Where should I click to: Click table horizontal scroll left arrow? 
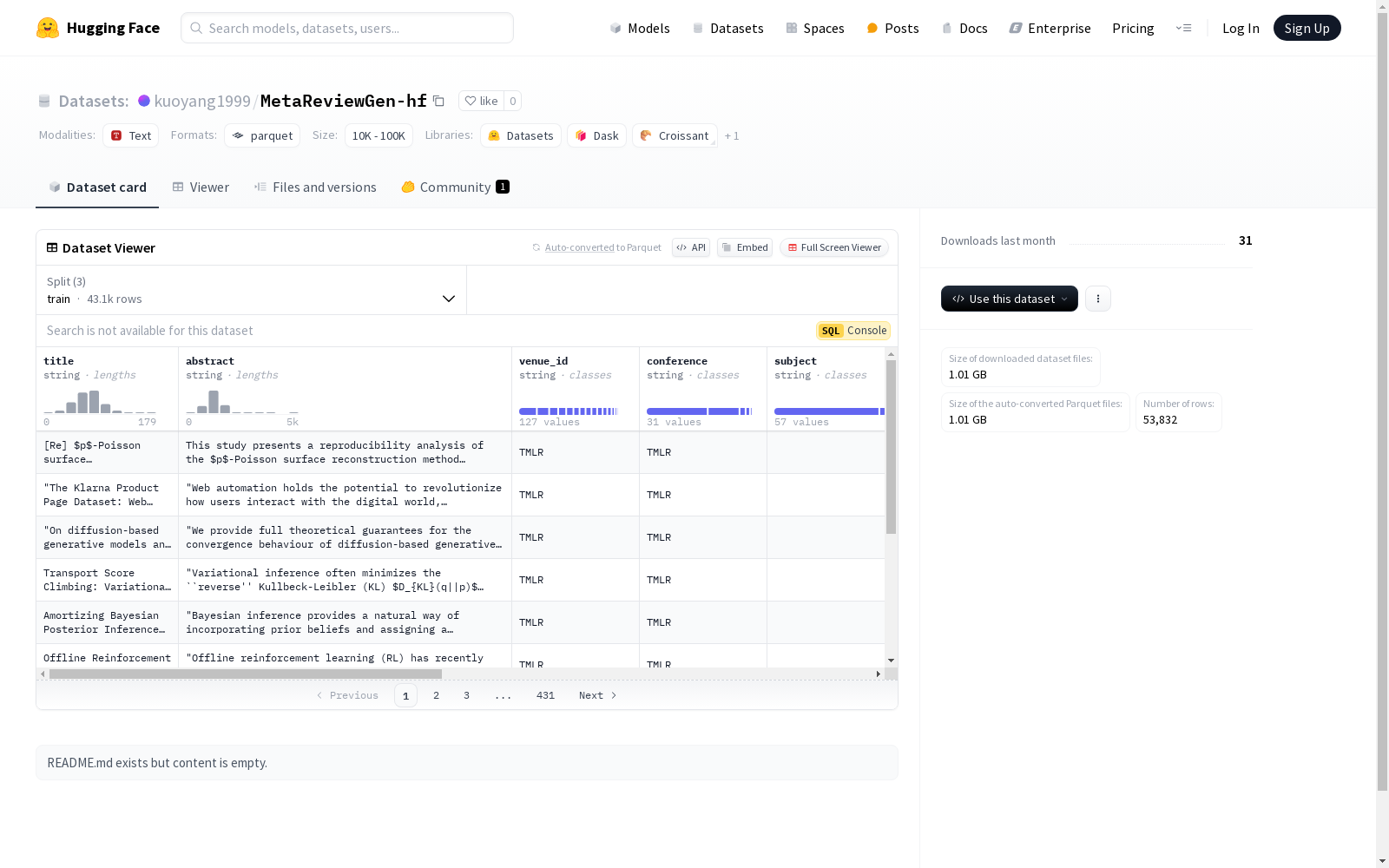43,674
